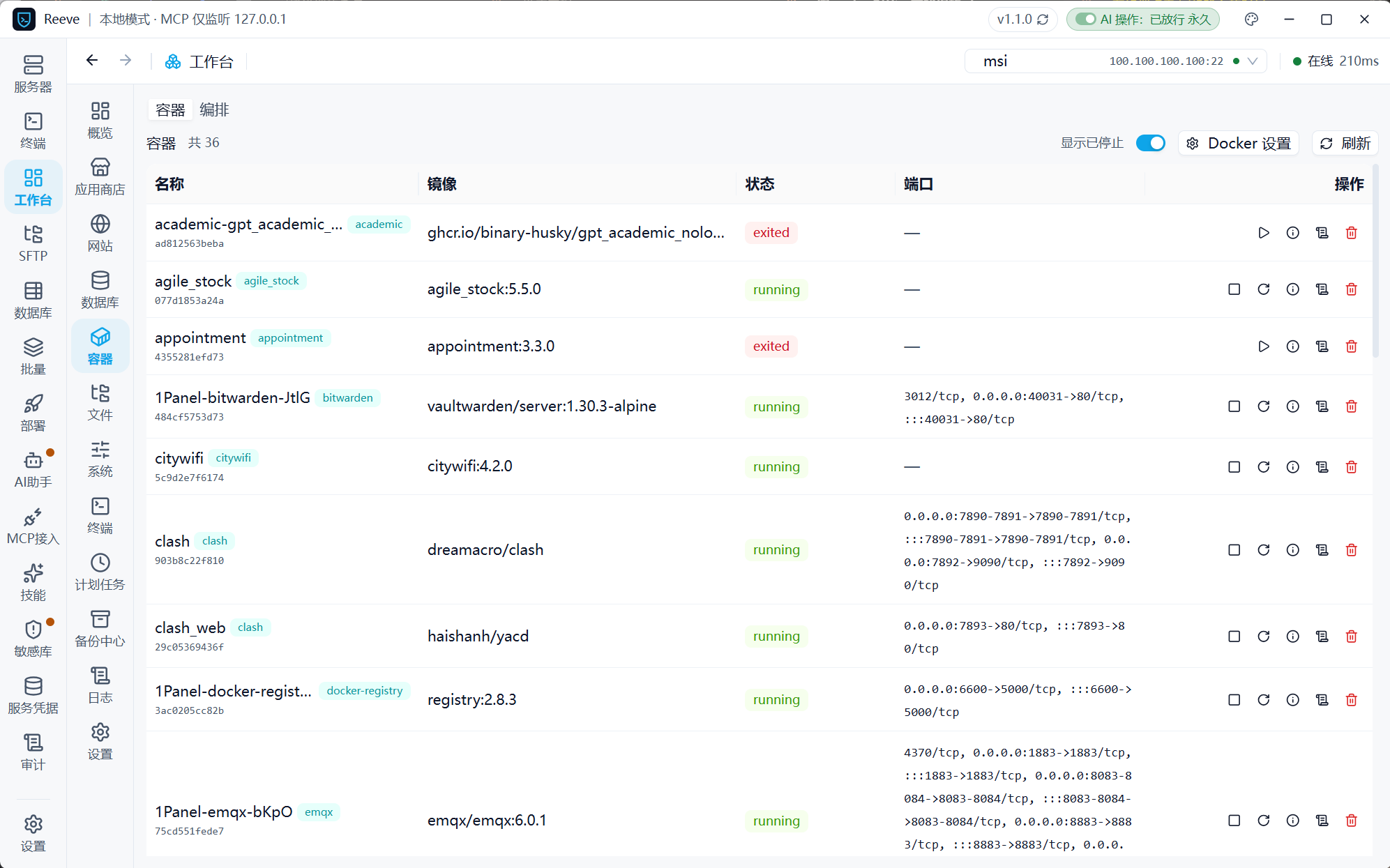Open the 概览 overview panel
The height and width of the screenshot is (868, 1390).
point(100,120)
